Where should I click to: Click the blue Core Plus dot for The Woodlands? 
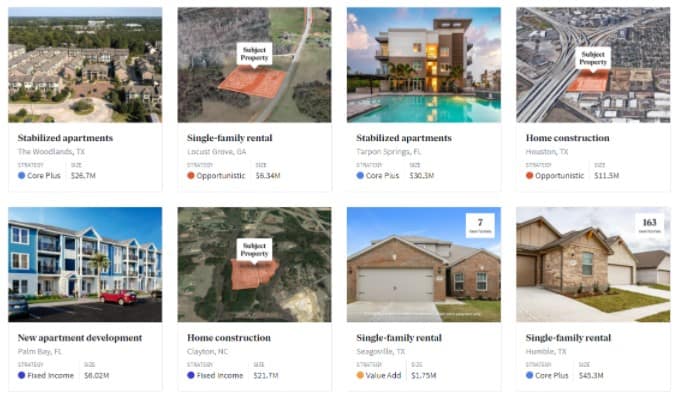click(x=21, y=176)
